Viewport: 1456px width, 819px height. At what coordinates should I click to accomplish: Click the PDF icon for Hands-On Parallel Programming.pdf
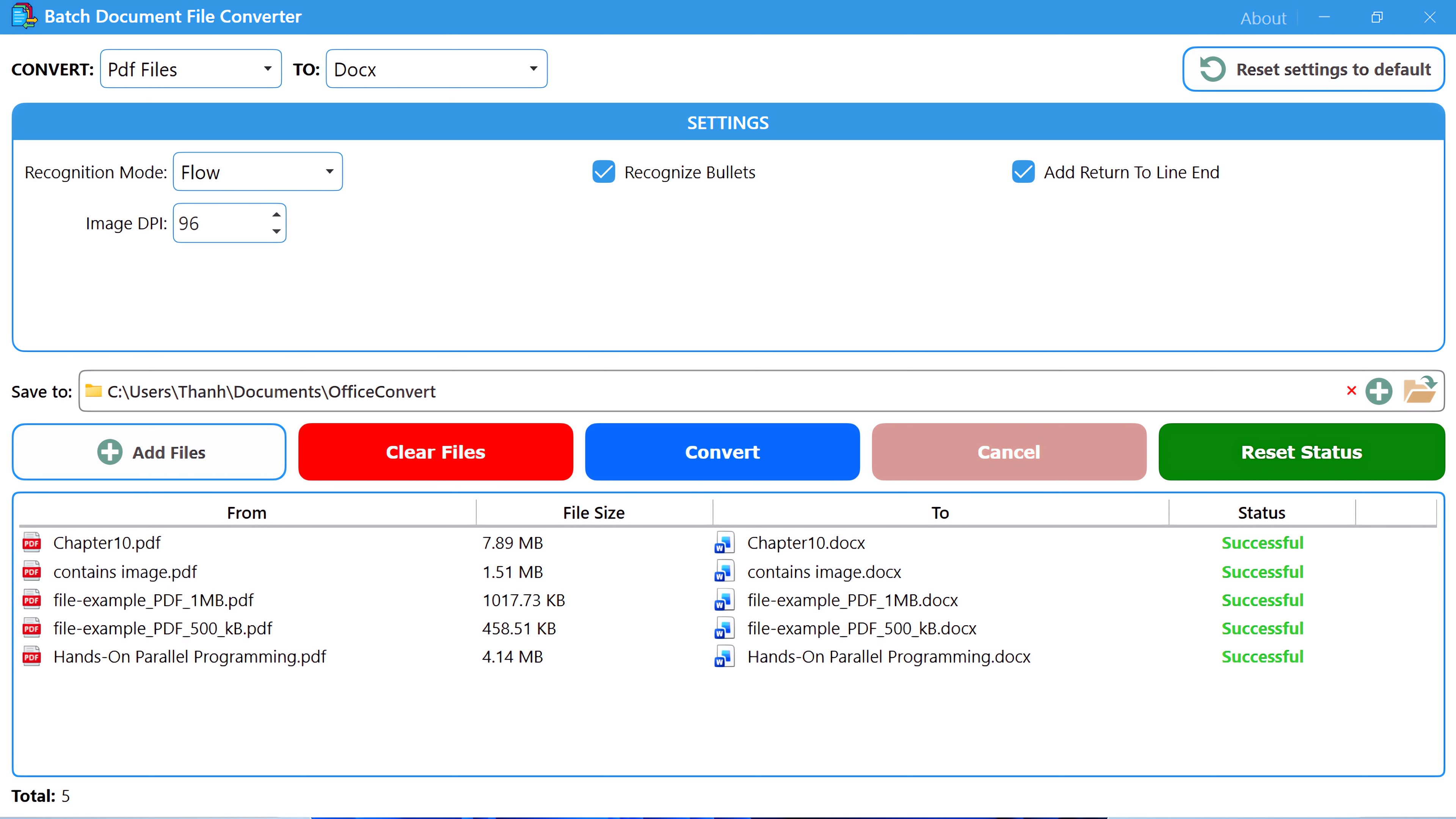[31, 657]
